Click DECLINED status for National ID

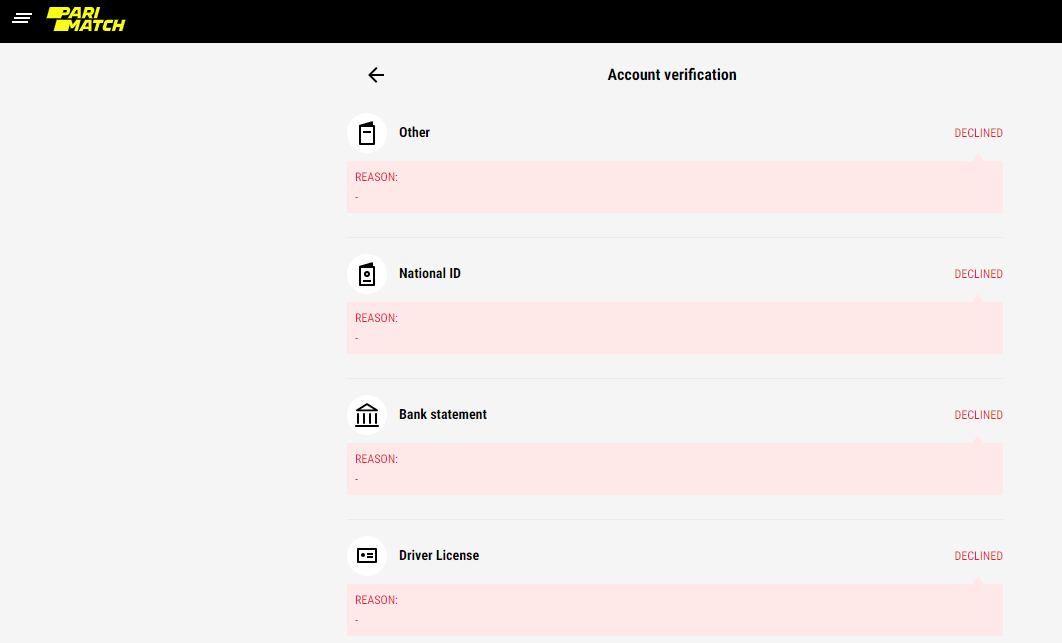coord(978,274)
